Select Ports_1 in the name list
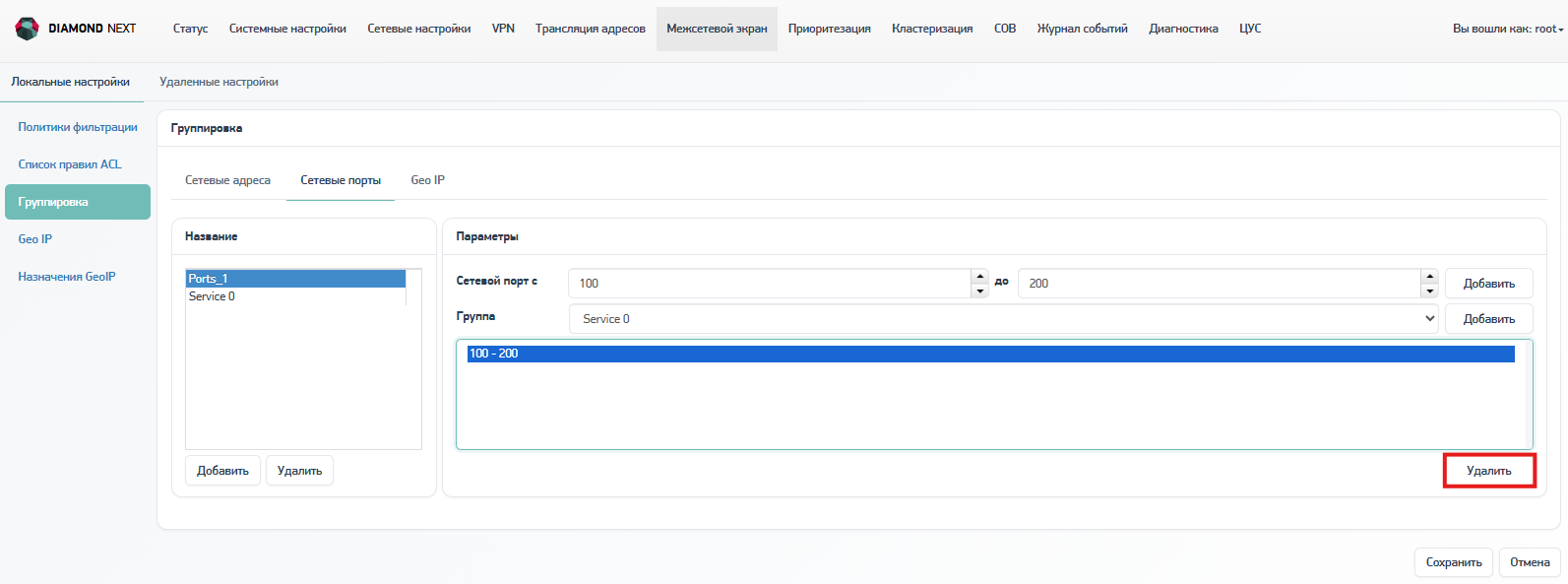This screenshot has height=584, width=1568. (296, 279)
